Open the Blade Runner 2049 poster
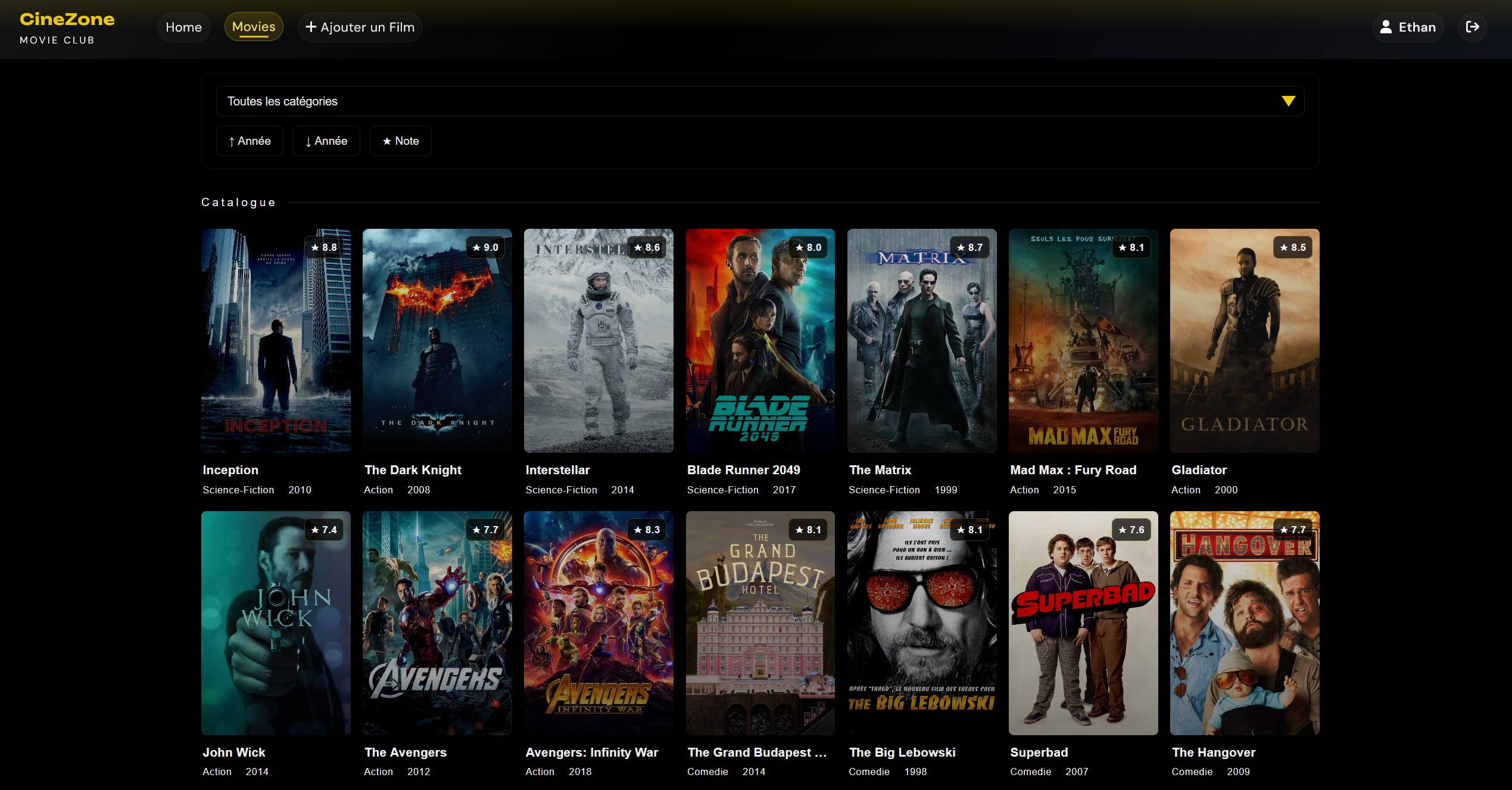 click(x=760, y=341)
